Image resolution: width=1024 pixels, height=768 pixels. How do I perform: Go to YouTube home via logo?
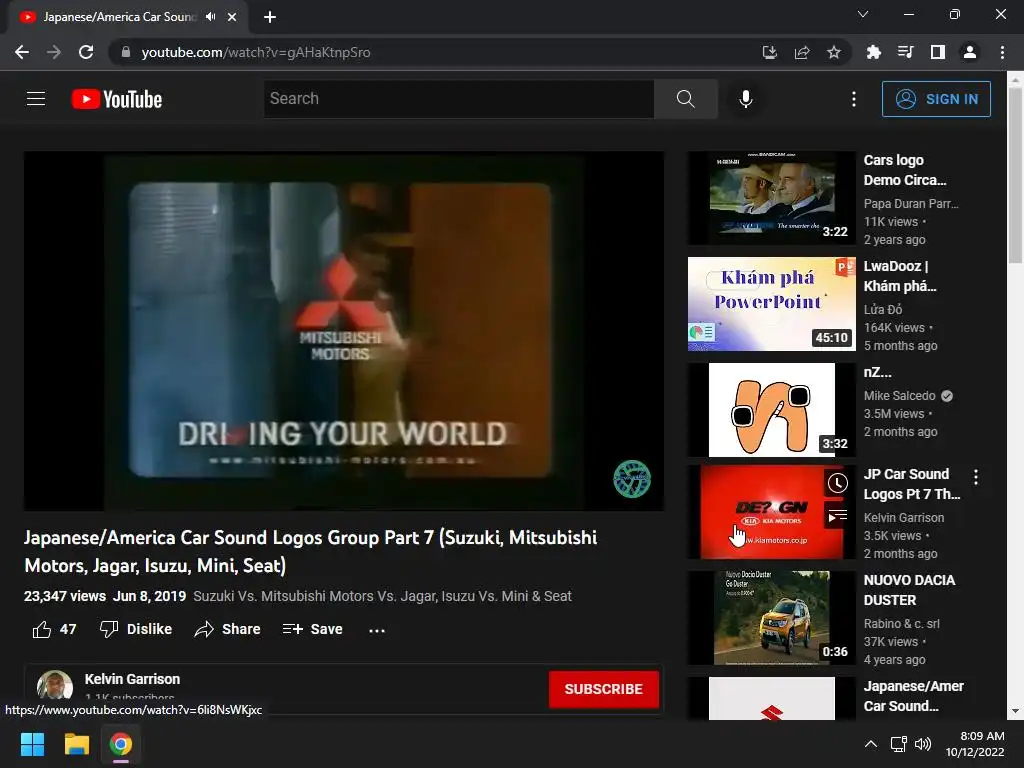click(117, 99)
